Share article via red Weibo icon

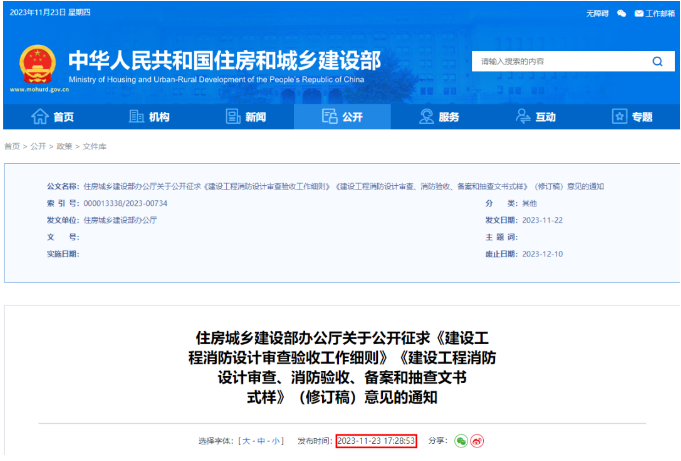(x=477, y=441)
